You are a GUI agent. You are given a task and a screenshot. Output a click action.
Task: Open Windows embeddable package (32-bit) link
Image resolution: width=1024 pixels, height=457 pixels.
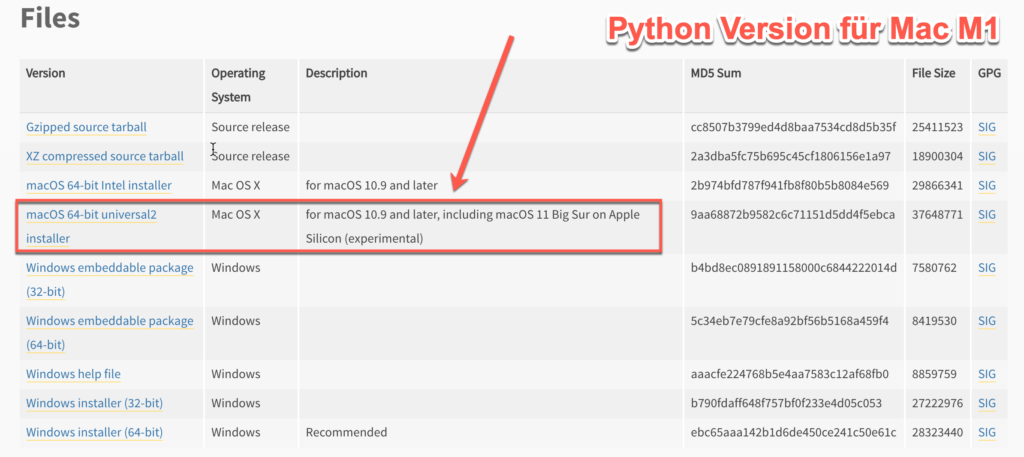(x=110, y=279)
